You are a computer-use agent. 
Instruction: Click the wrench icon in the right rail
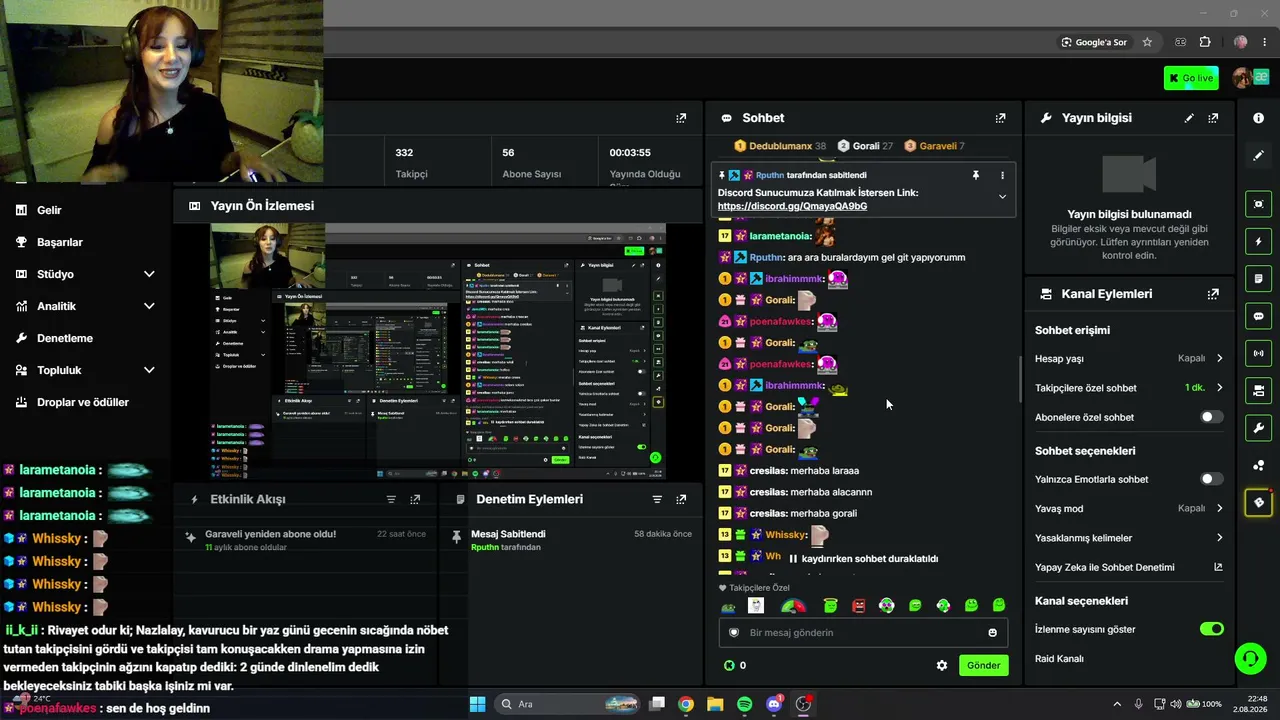(1258, 428)
